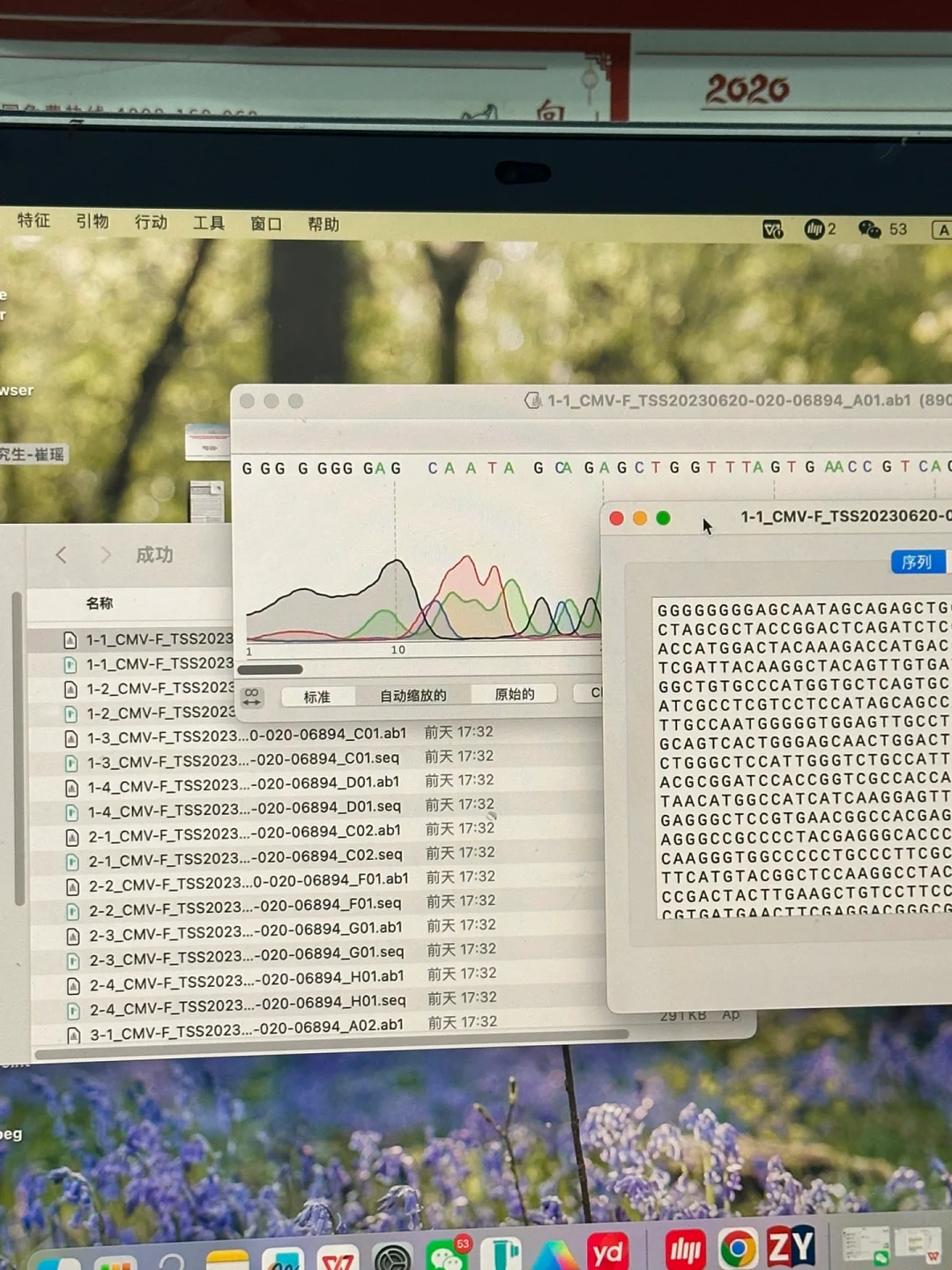Select the 原始的 scaling mode
Viewport: 952px width, 1270px height.
point(515,694)
